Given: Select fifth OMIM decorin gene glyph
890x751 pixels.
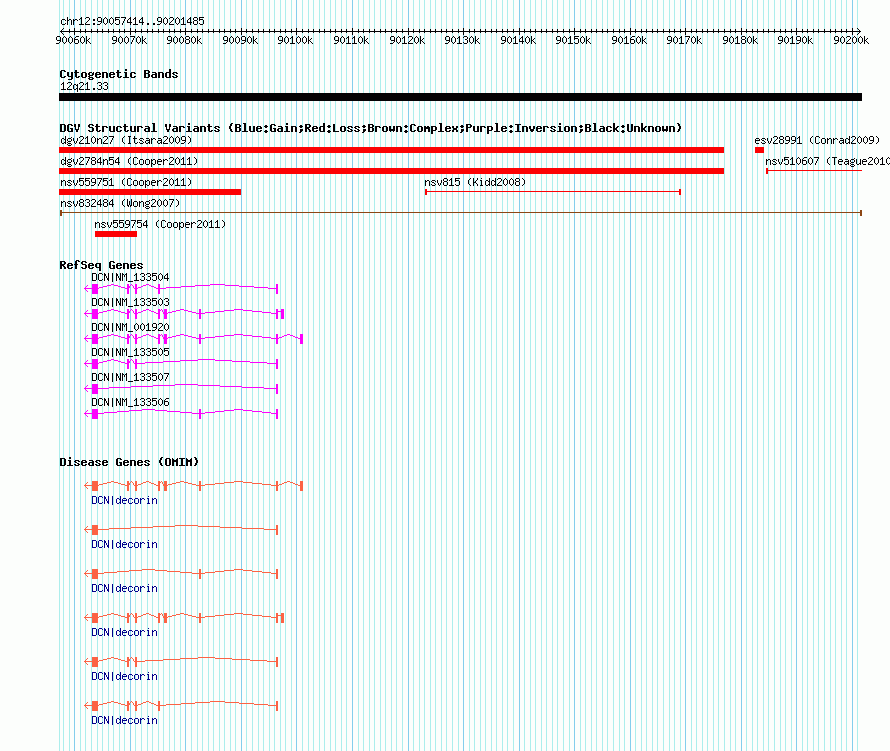Looking at the screenshot, I should (181, 662).
